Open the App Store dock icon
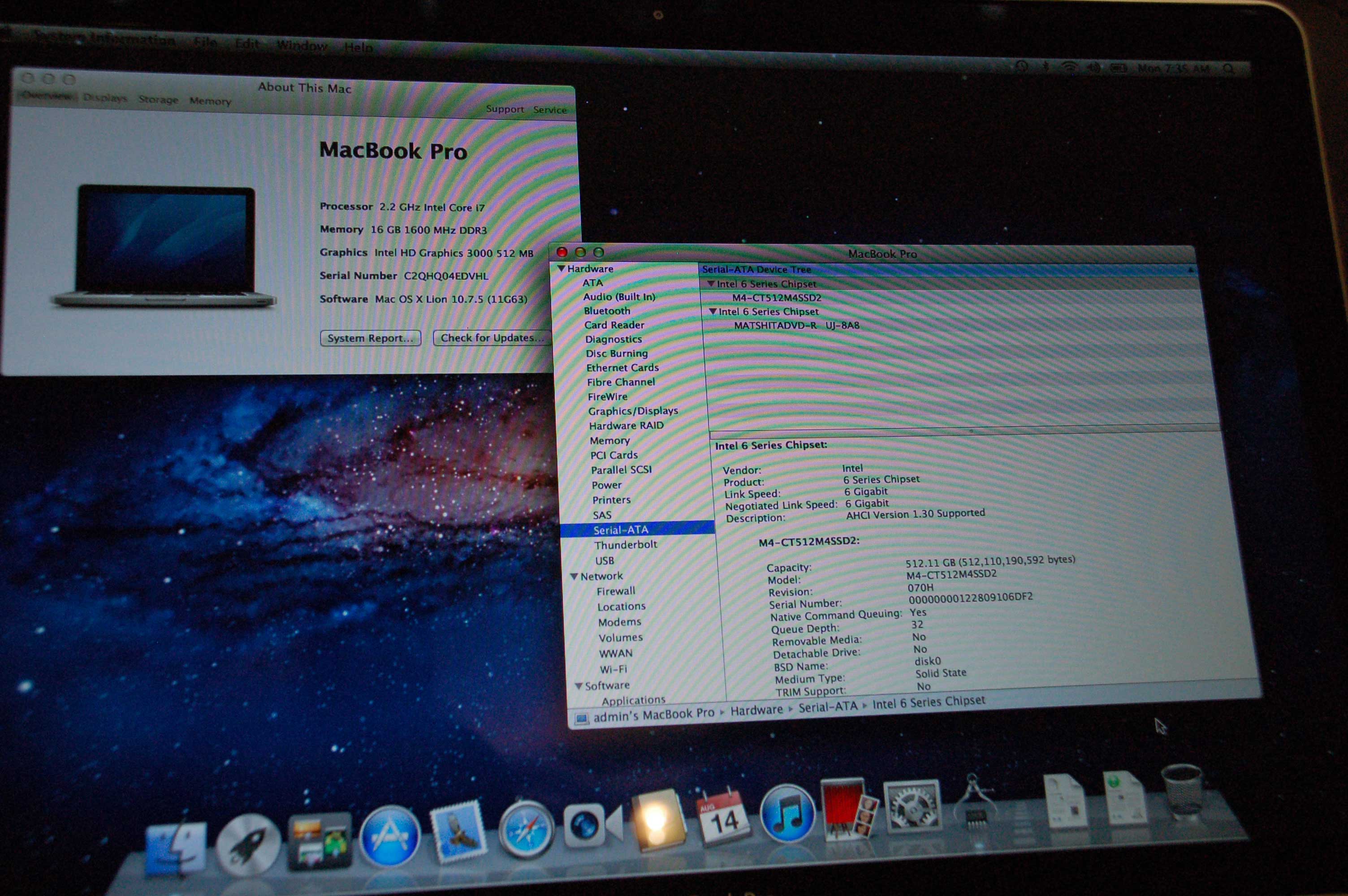The image size is (1348, 896). click(x=390, y=835)
